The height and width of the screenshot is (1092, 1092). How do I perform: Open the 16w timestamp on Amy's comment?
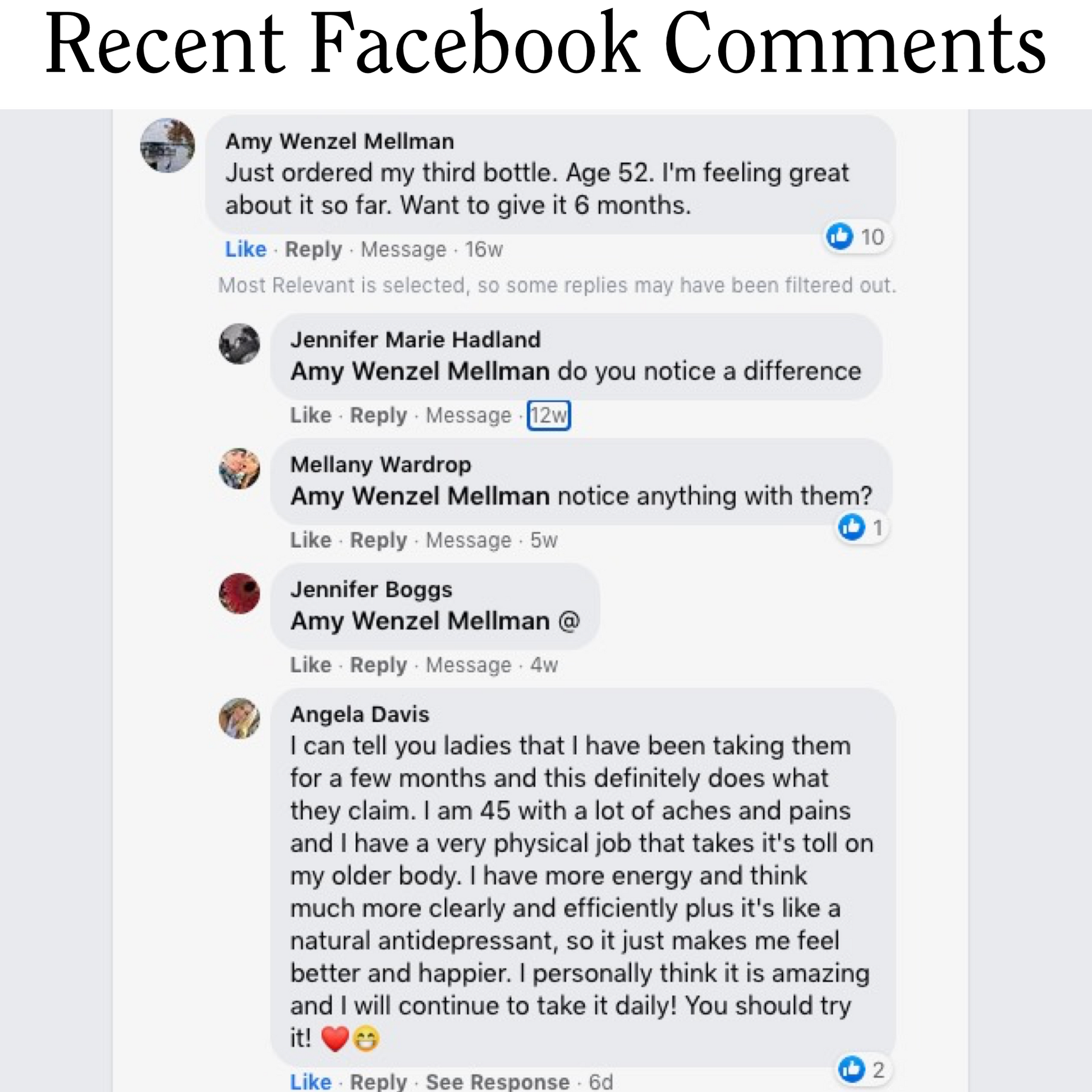pos(484,249)
